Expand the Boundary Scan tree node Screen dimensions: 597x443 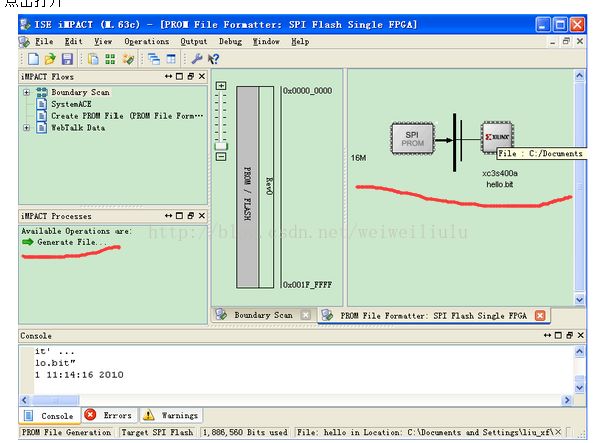(x=26, y=92)
